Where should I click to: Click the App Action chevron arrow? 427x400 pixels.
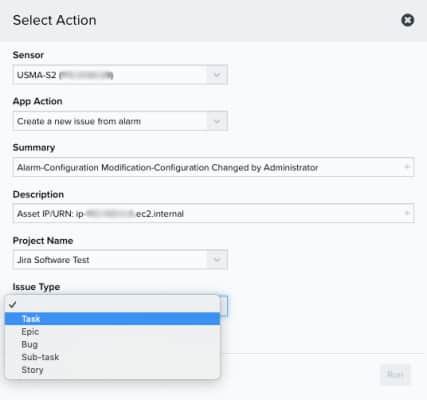(x=217, y=121)
